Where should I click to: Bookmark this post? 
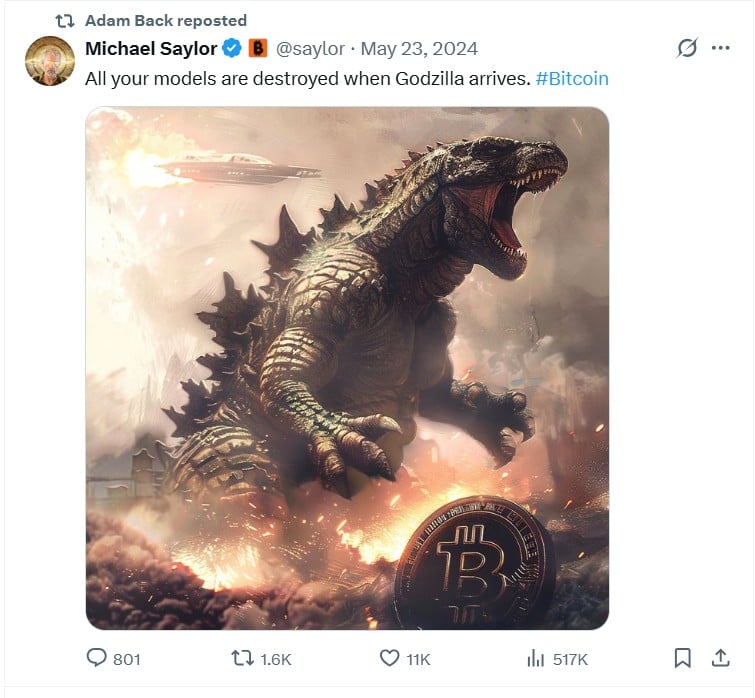(682, 658)
